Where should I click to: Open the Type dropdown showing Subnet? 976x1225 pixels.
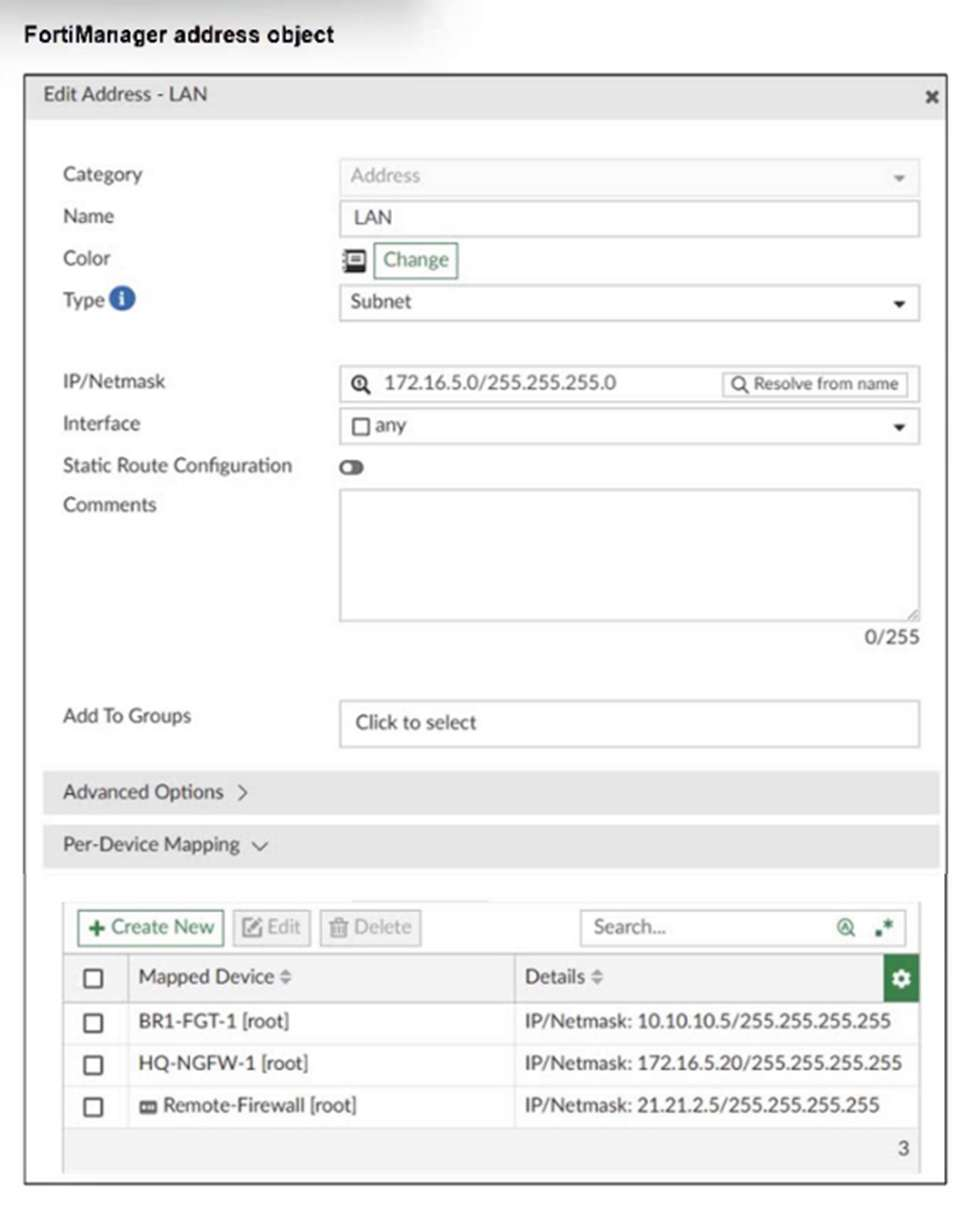click(x=628, y=302)
